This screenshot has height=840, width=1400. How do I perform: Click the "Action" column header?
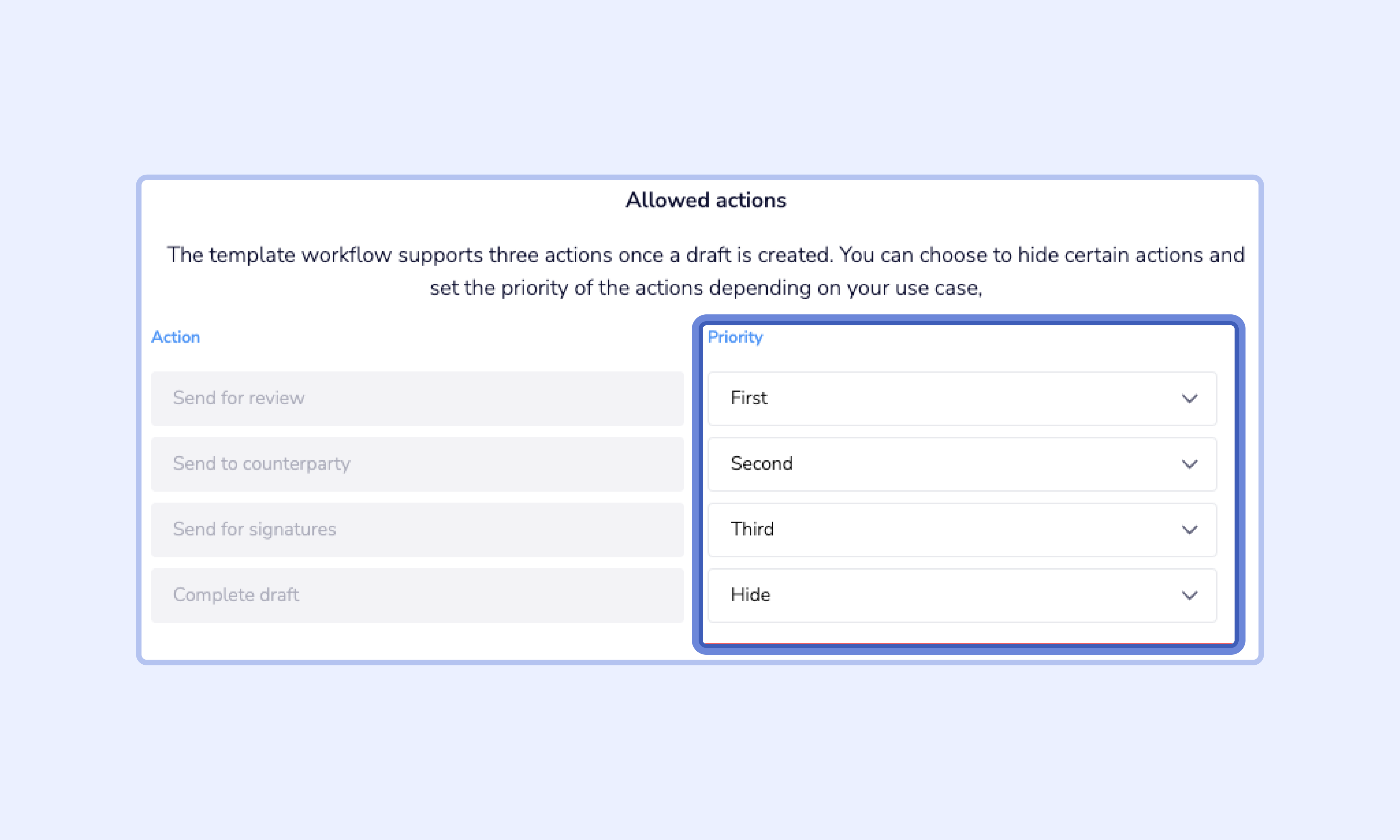pyautogui.click(x=175, y=337)
